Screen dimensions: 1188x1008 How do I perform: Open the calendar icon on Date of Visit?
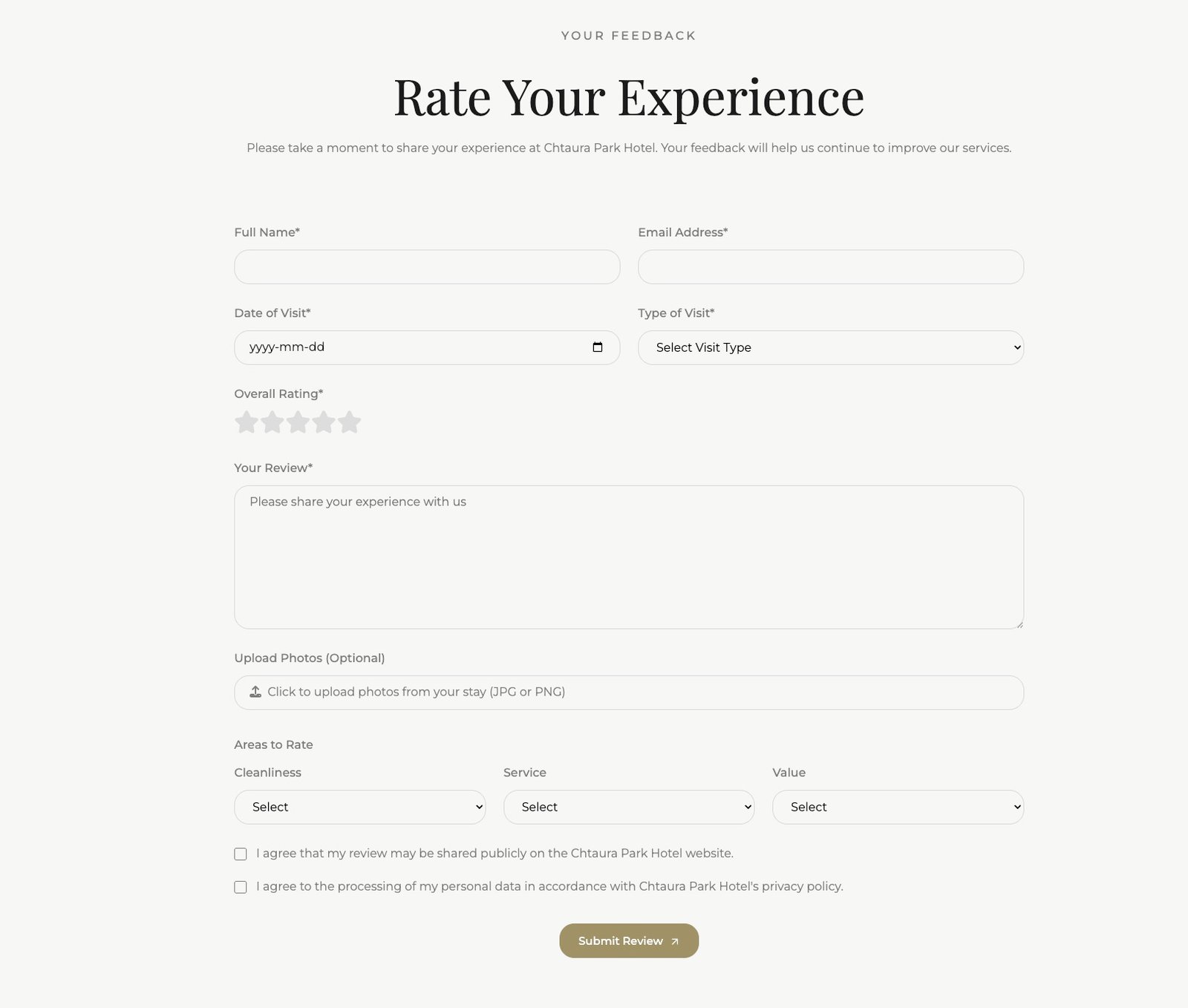[598, 347]
